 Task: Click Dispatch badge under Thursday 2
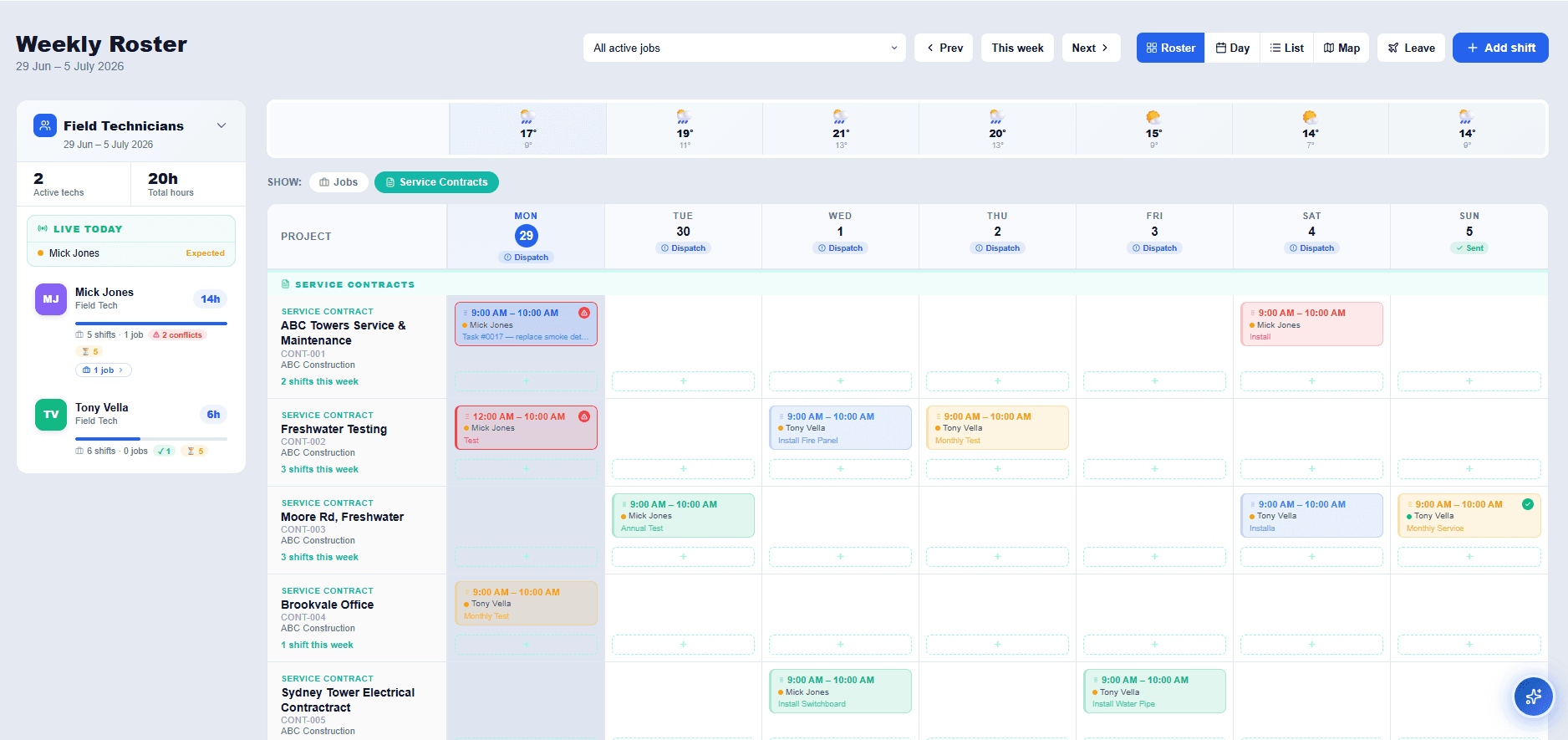pos(997,248)
